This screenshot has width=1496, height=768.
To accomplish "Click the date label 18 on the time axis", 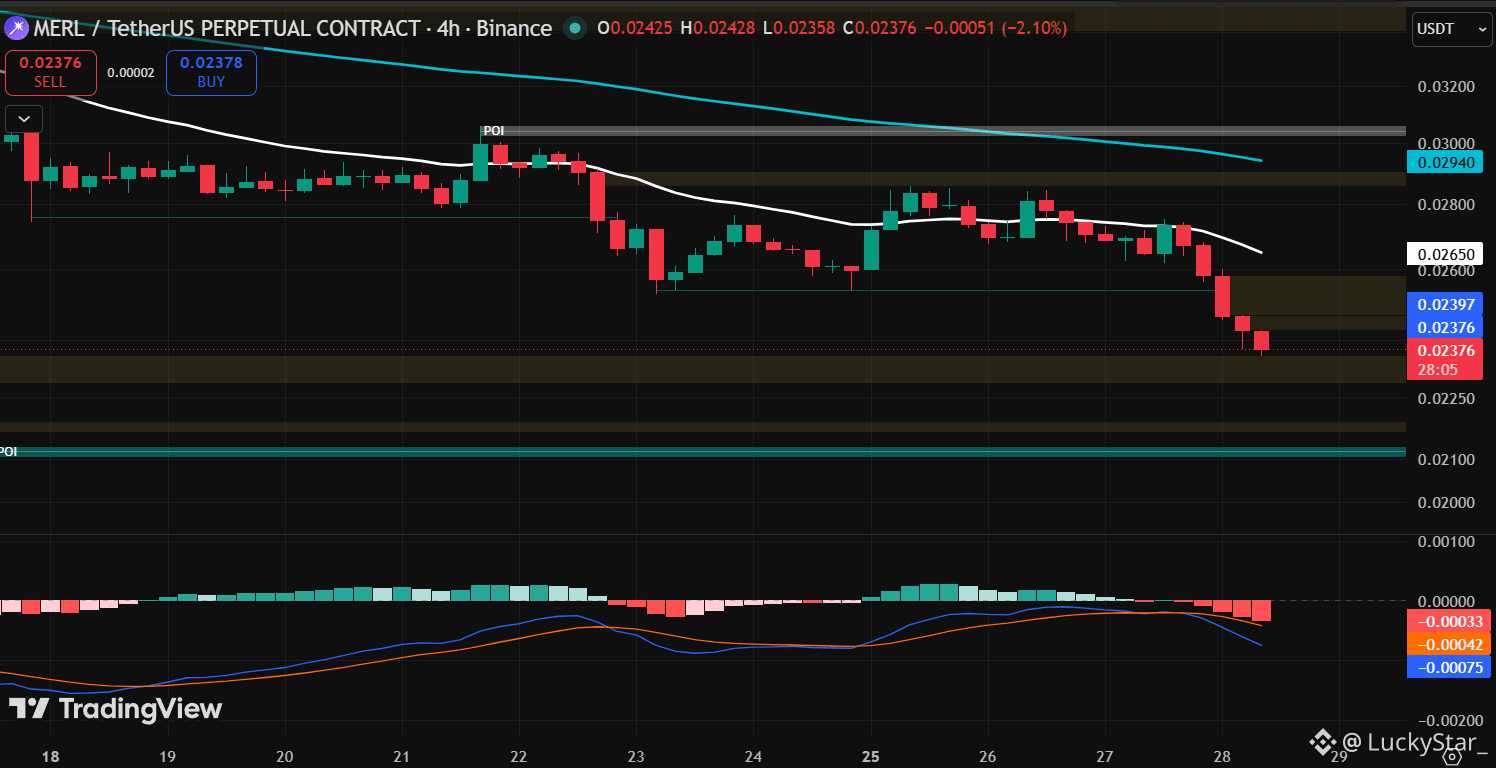I will [x=50, y=756].
